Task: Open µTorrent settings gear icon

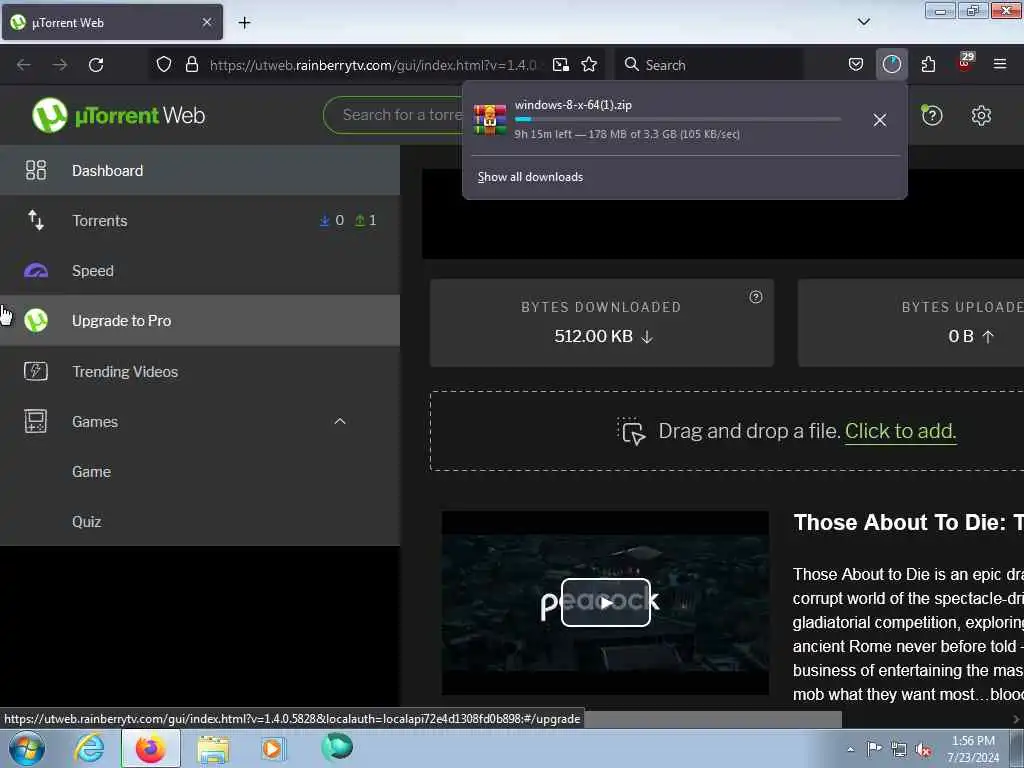Action: point(981,116)
